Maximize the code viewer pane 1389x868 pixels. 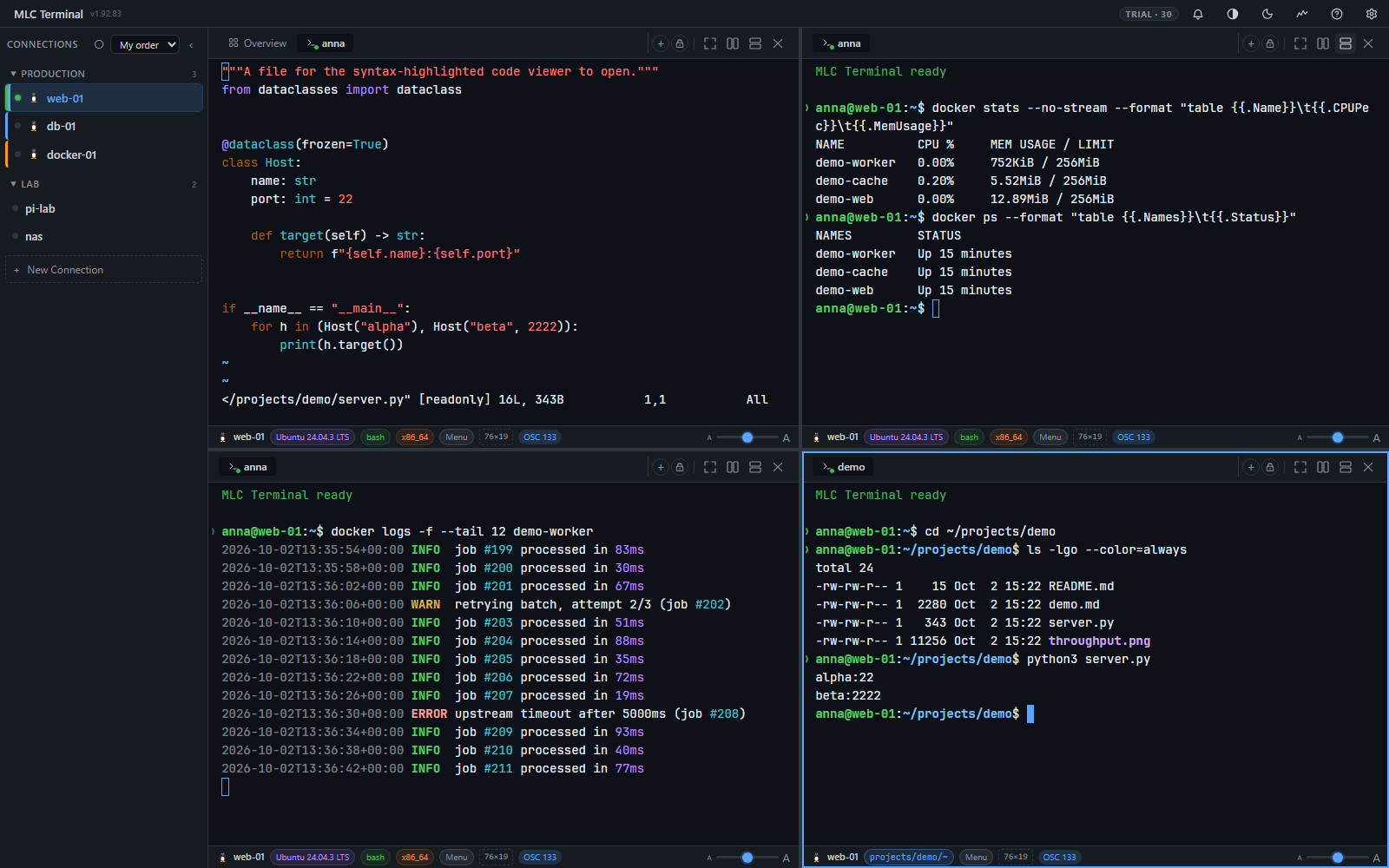(710, 43)
